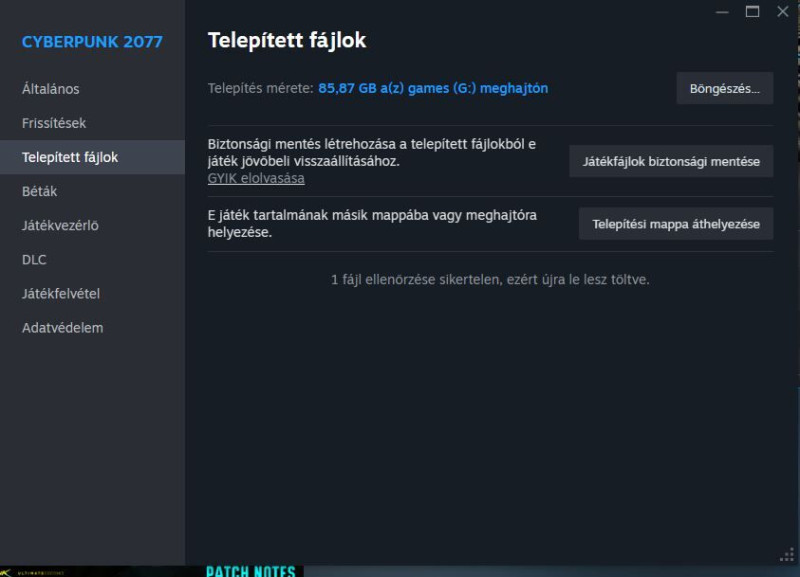Screen dimensions: 800x577
Task: Switch to the Adatvédelem tab
Action: pyautogui.click(x=63, y=327)
